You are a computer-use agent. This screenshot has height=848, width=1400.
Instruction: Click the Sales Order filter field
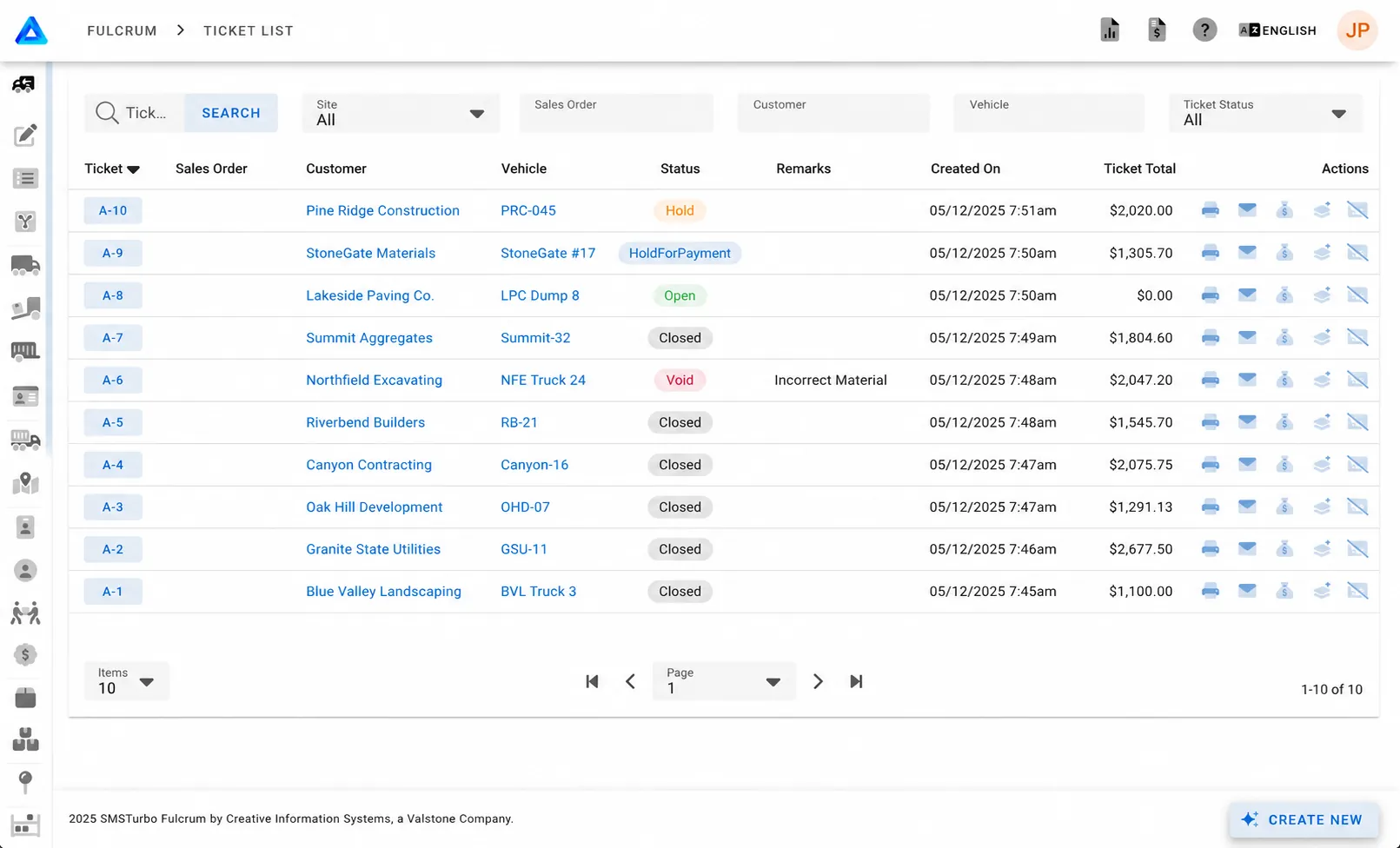pyautogui.click(x=616, y=113)
